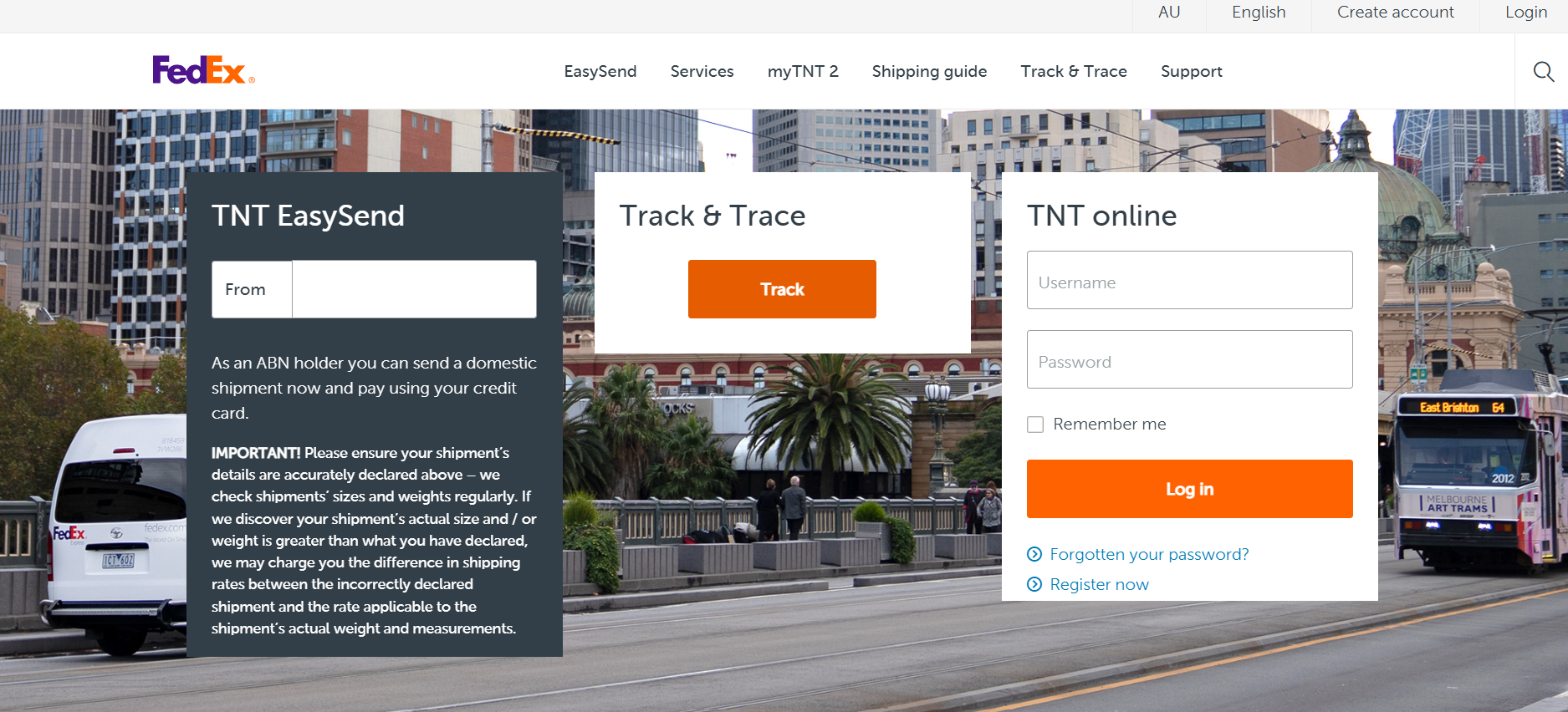Open the myTNT 2 menu
The image size is (1568, 712).
tap(803, 72)
